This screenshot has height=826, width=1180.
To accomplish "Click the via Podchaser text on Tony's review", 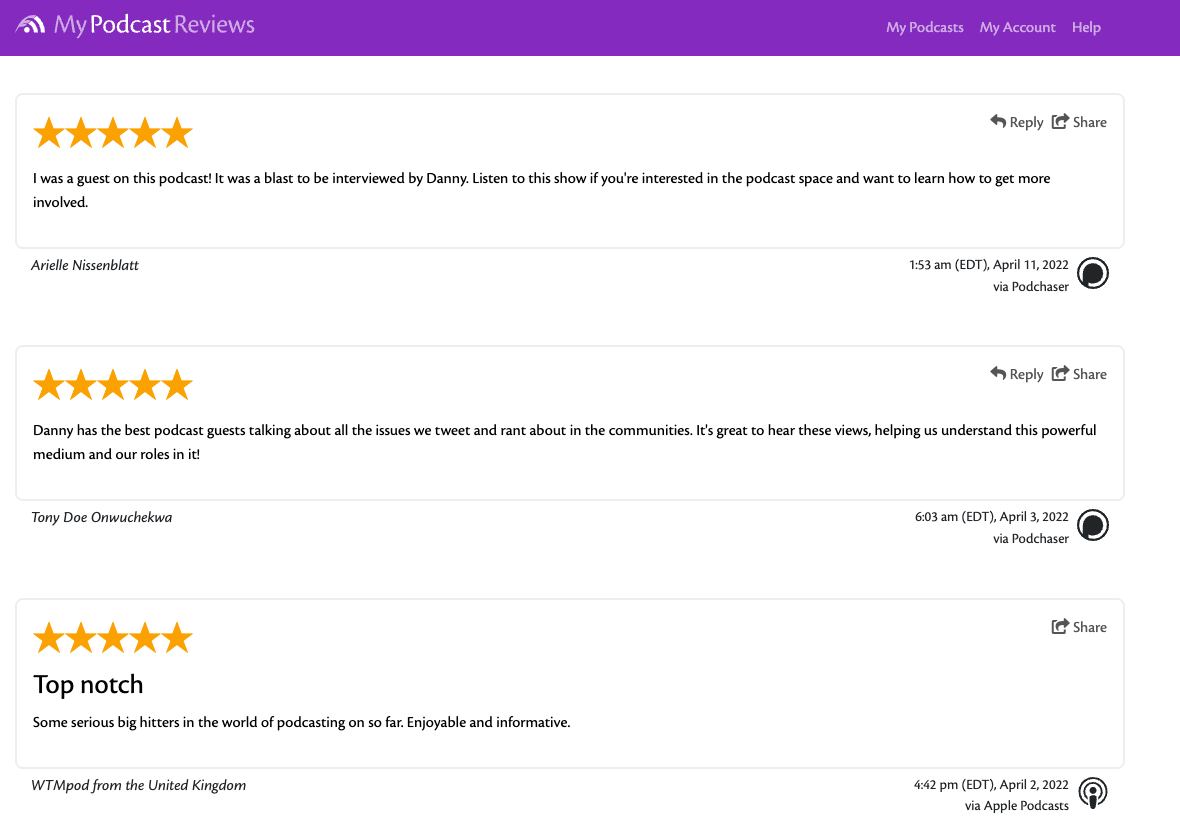I will pyautogui.click(x=1030, y=538).
